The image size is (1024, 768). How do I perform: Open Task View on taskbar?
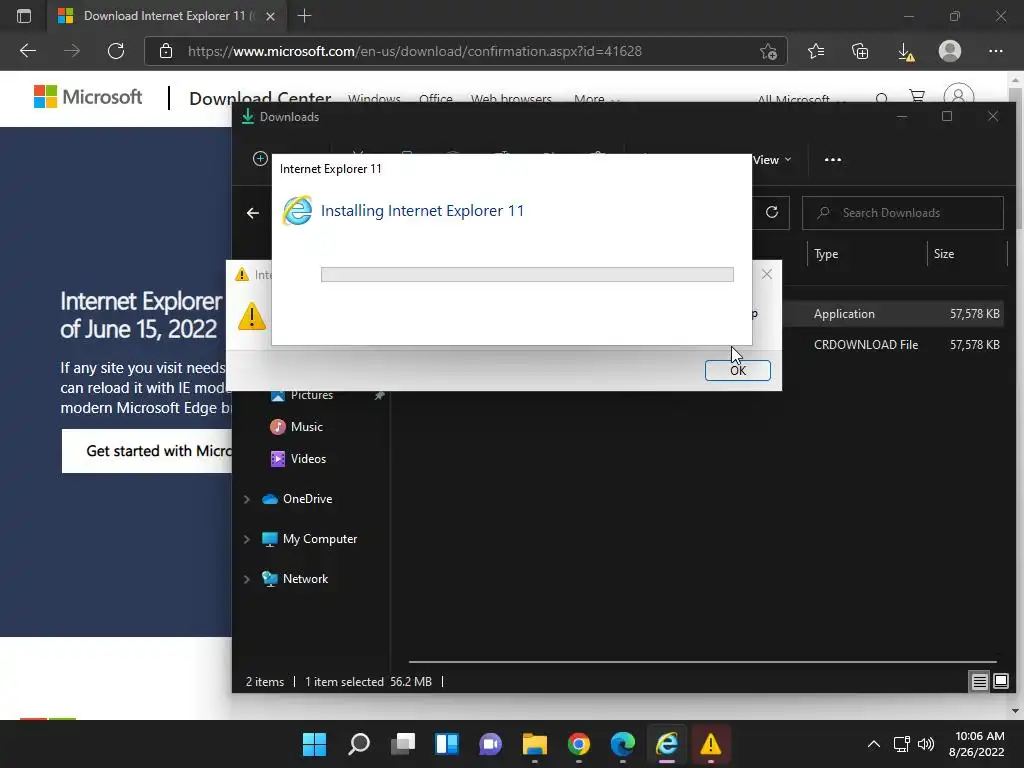(x=403, y=744)
